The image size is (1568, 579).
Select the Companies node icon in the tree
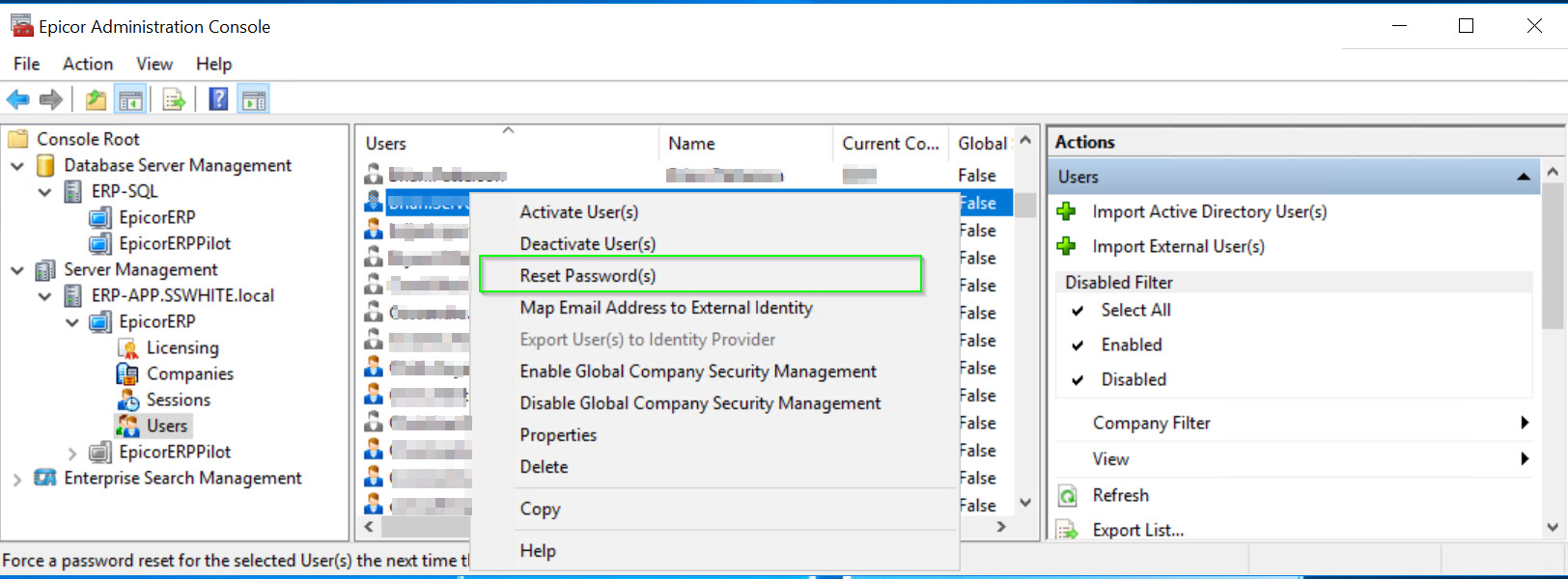(127, 373)
